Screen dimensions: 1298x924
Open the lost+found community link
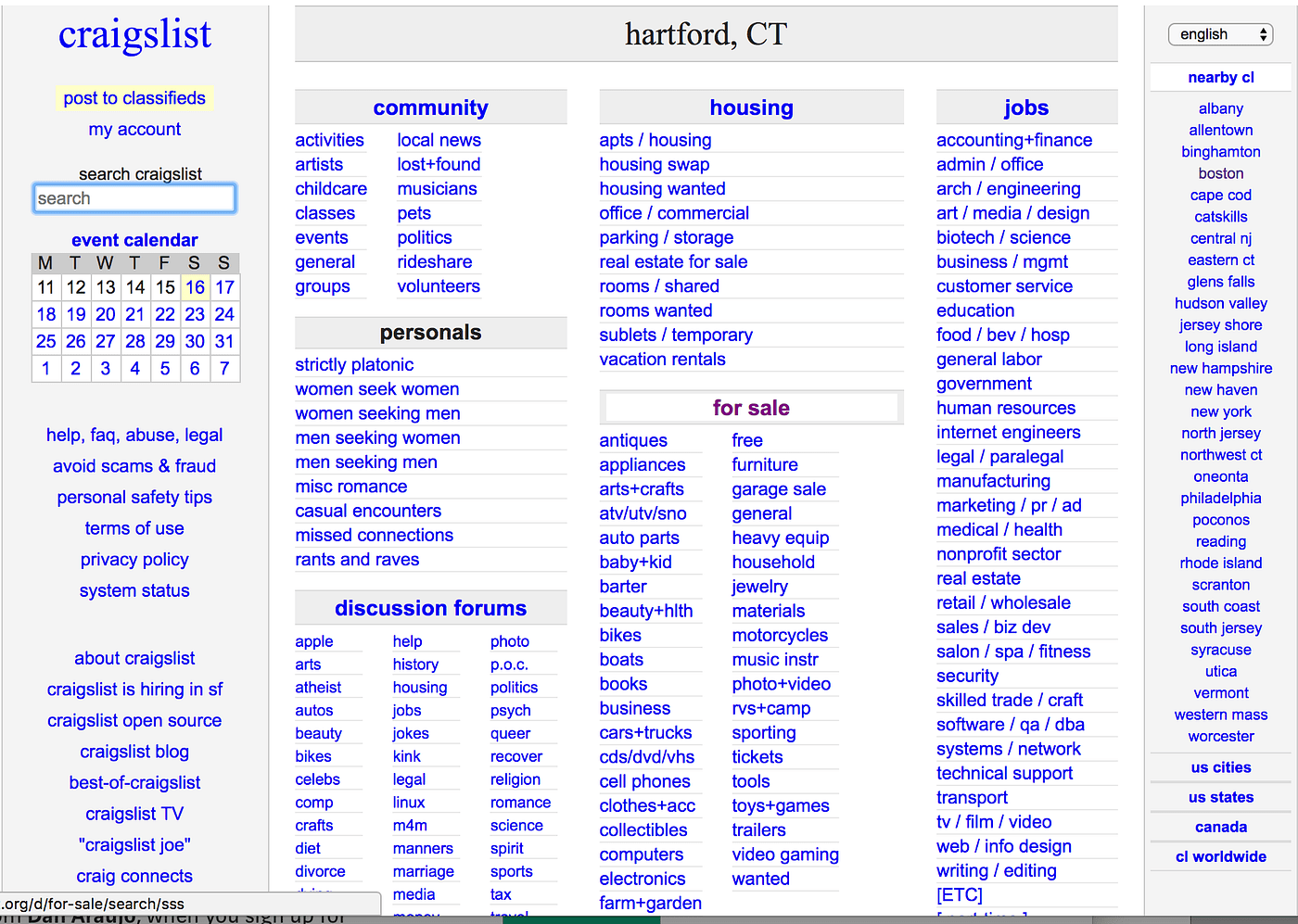pyautogui.click(x=439, y=164)
